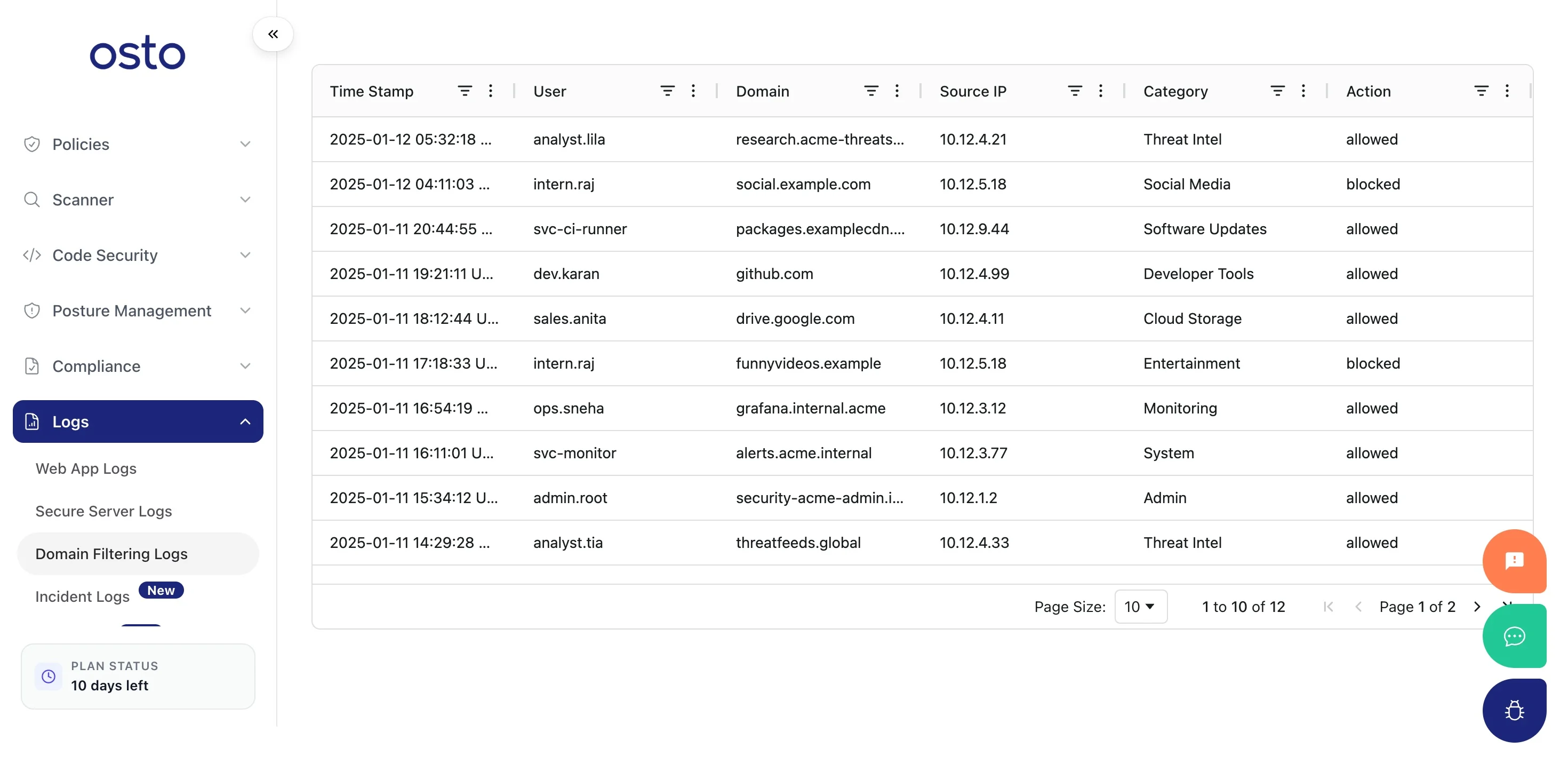Open the green chat bubble button
Screen dimensions: 1568x764
coord(1515,636)
